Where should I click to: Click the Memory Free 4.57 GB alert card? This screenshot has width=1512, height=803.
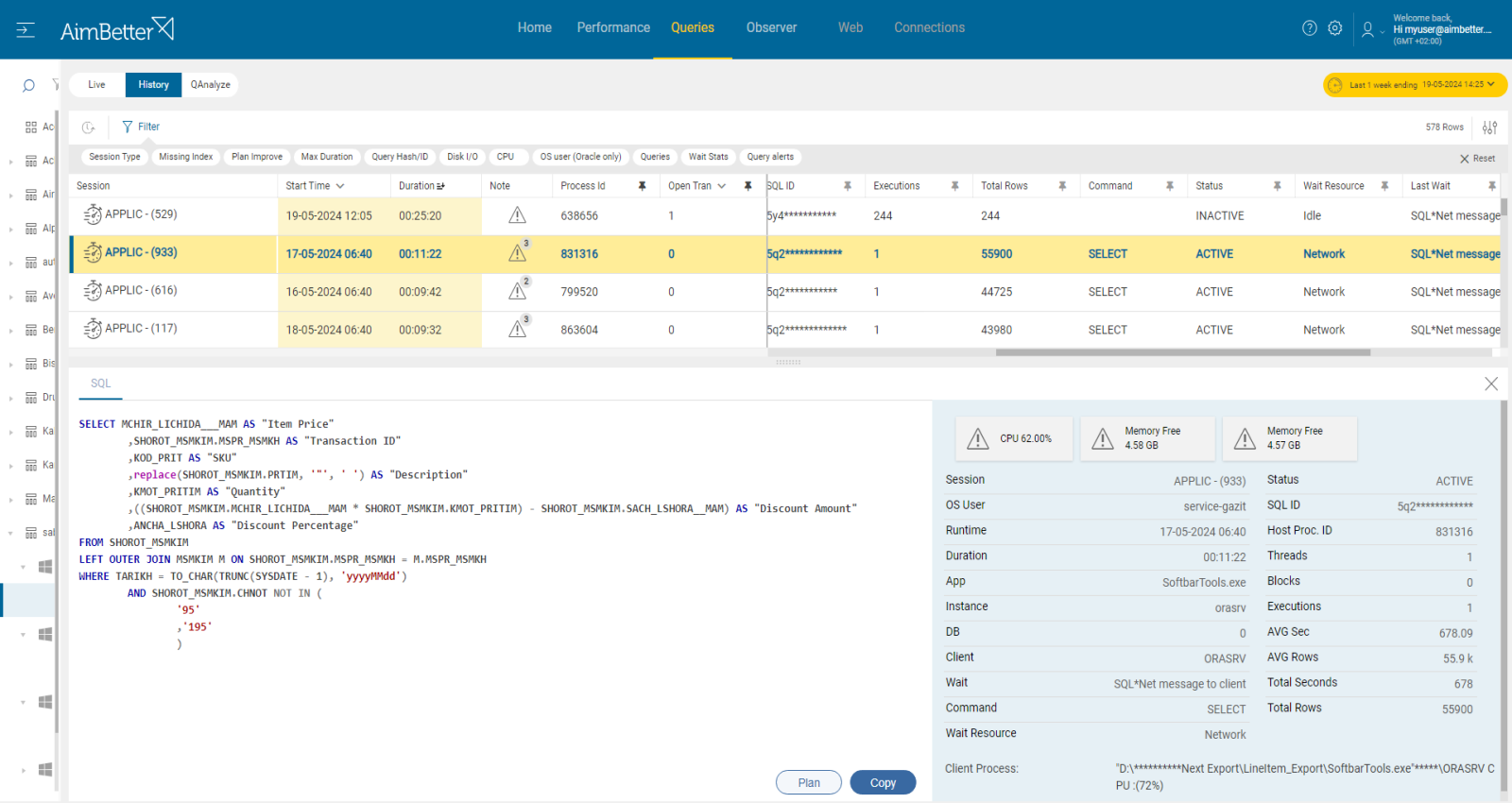coord(1290,439)
